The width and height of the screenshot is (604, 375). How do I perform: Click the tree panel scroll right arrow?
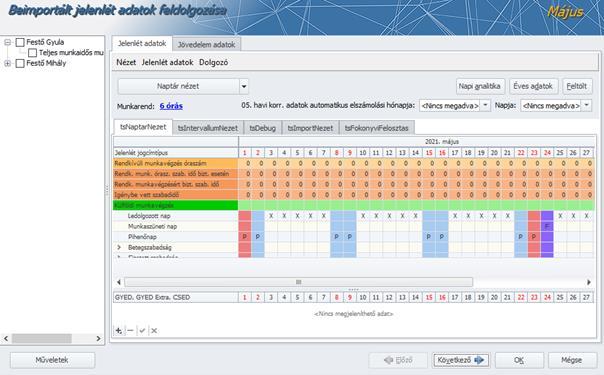98,338
